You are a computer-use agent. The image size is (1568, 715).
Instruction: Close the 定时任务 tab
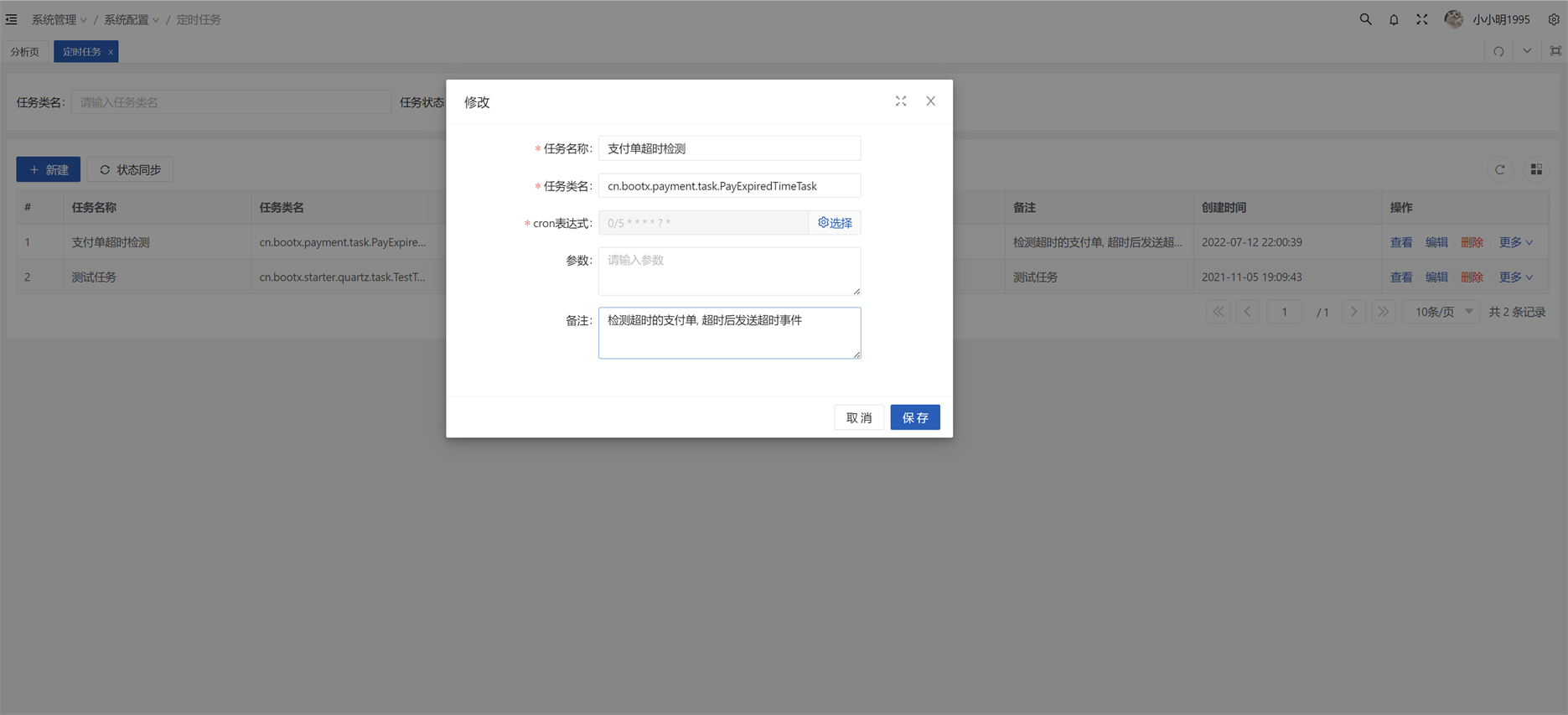(111, 52)
